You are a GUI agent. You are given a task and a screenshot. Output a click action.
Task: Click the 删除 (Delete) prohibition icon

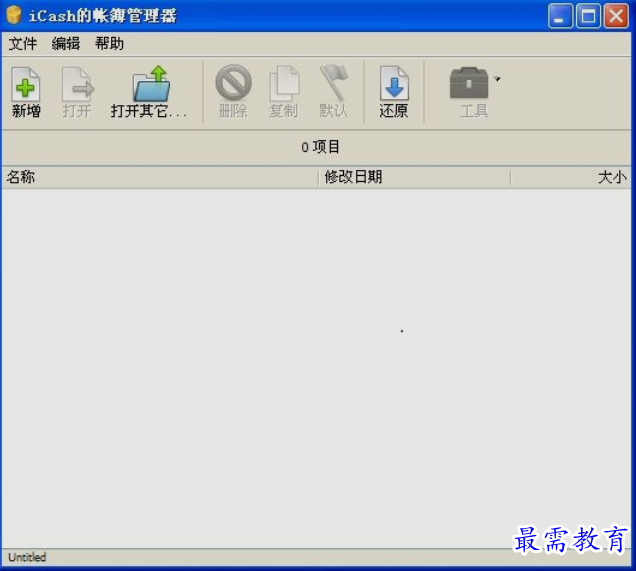coord(233,83)
